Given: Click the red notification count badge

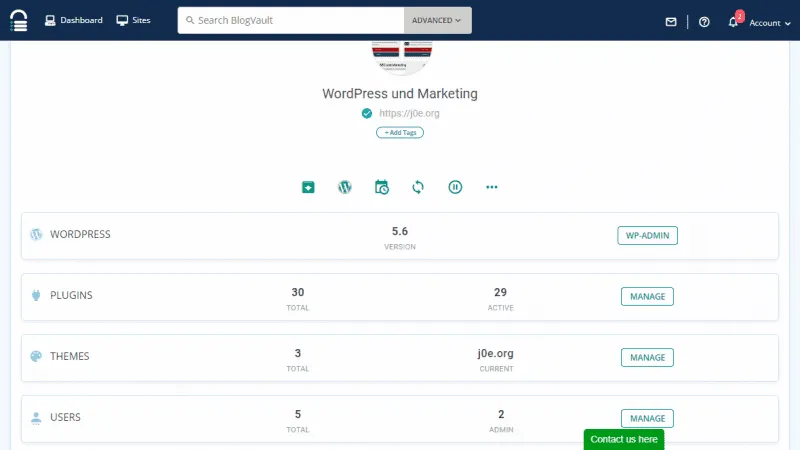Looking at the screenshot, I should pyautogui.click(x=740, y=16).
